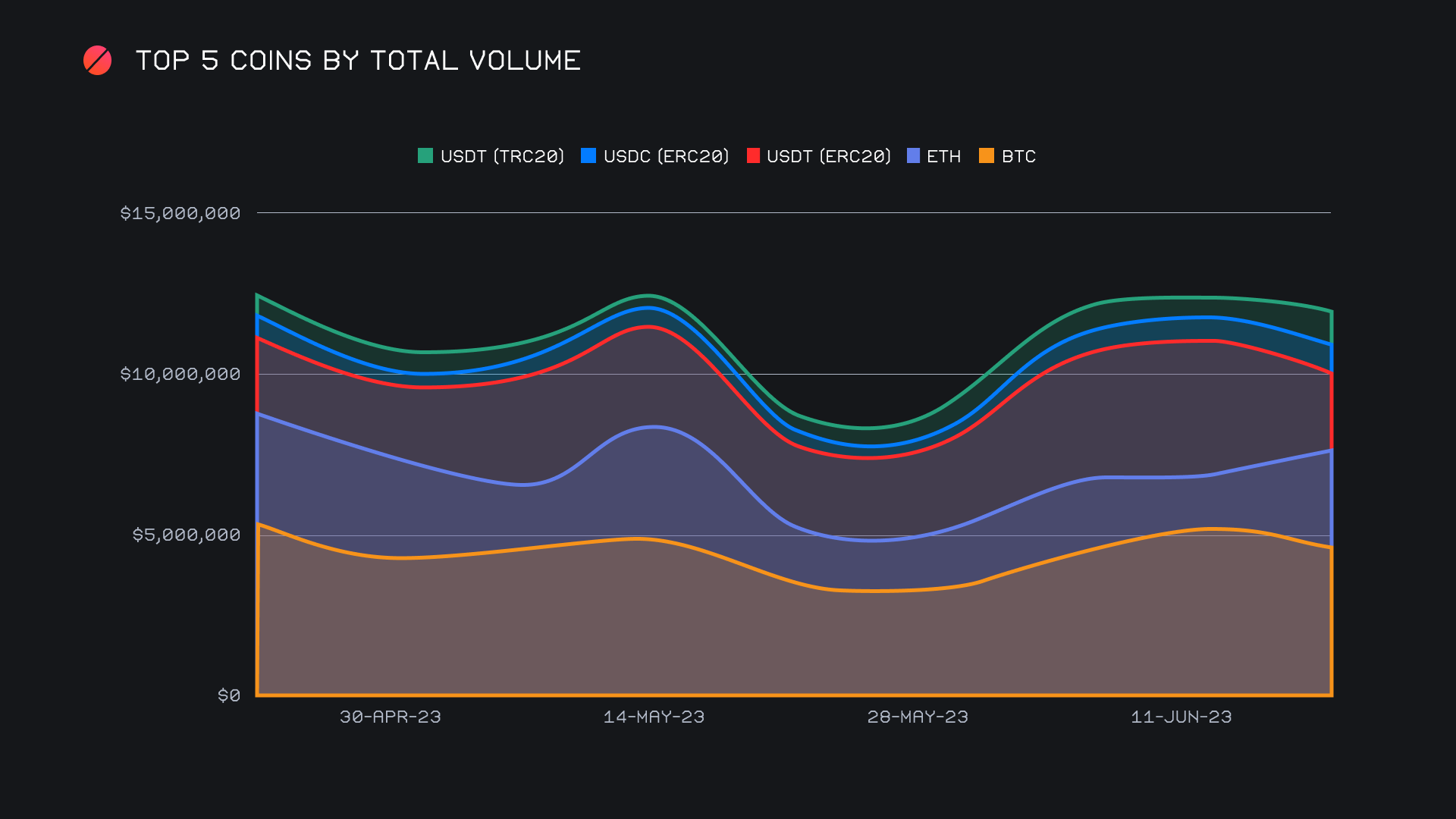Screen dimensions: 1456x819
Task: Click the 14-MAY-23 x-axis date label
Action: pyautogui.click(x=654, y=717)
